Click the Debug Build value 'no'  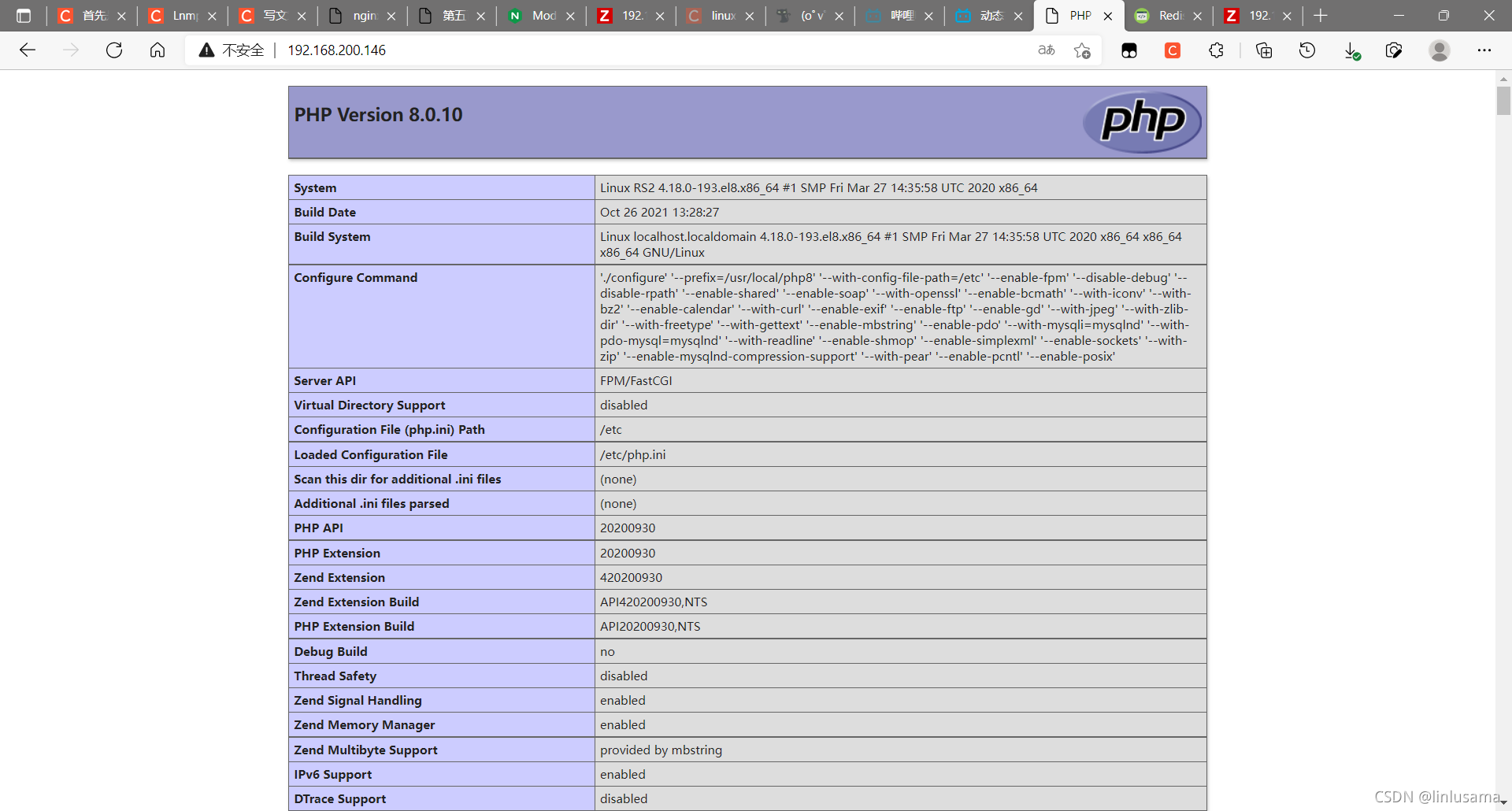[x=607, y=652]
